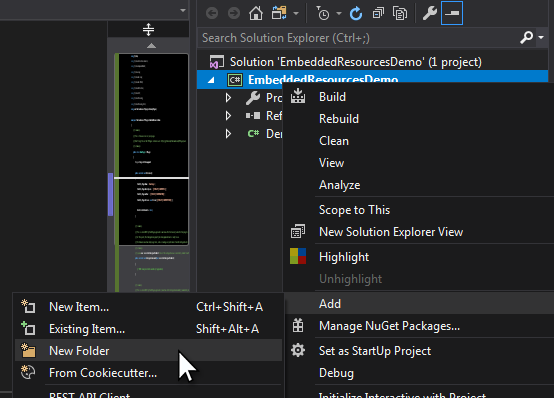554x398 pixels.
Task: Open the dropdown arrow above the editor
Action: tap(183, 10)
